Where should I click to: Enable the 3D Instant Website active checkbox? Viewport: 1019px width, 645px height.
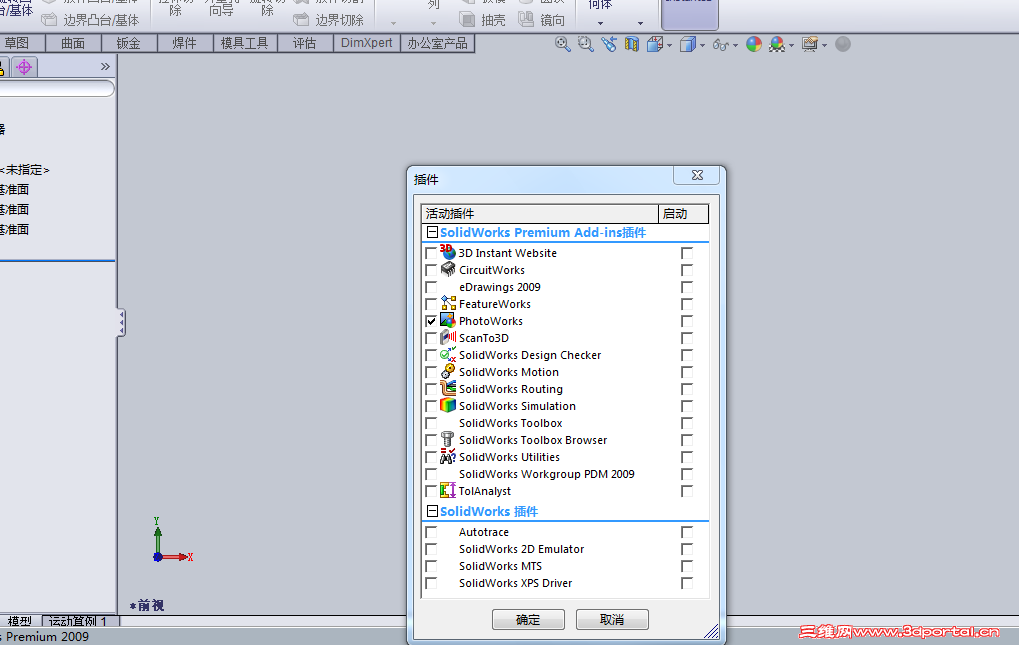click(x=431, y=253)
